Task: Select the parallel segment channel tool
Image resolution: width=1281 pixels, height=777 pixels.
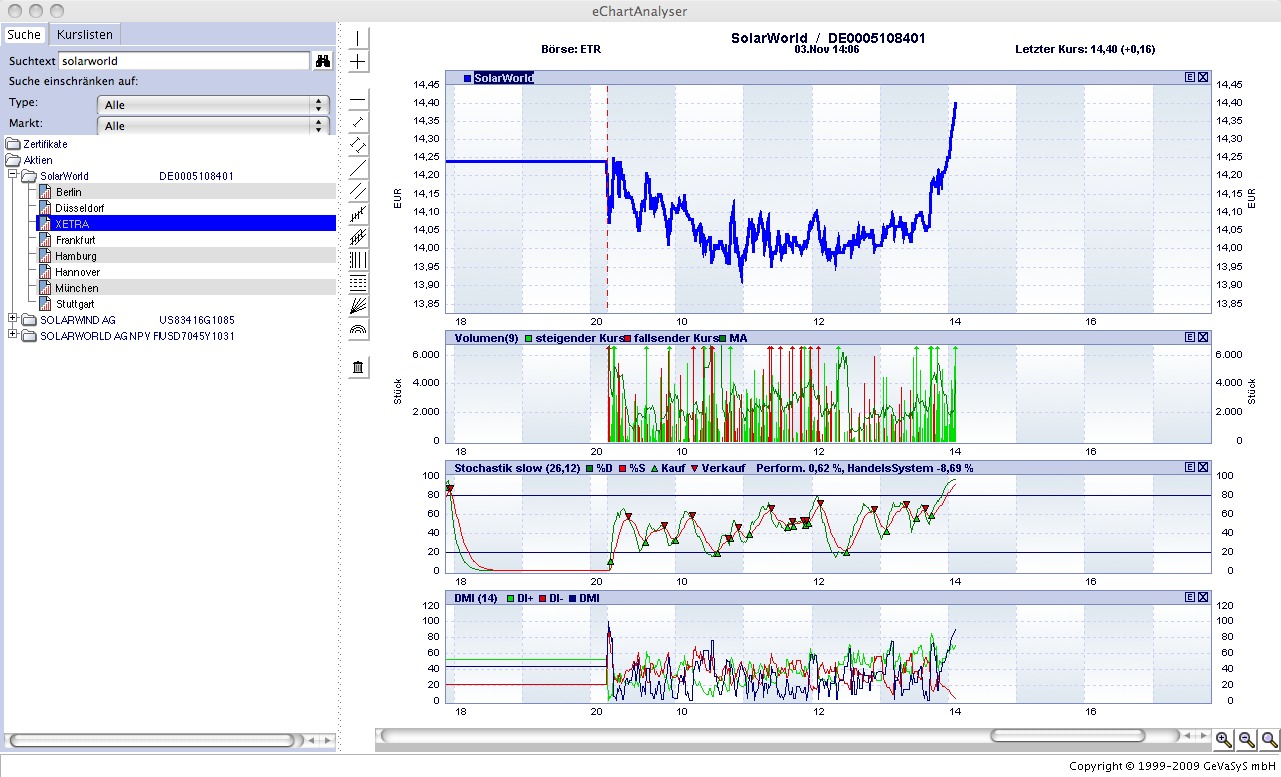Action: 359,145
